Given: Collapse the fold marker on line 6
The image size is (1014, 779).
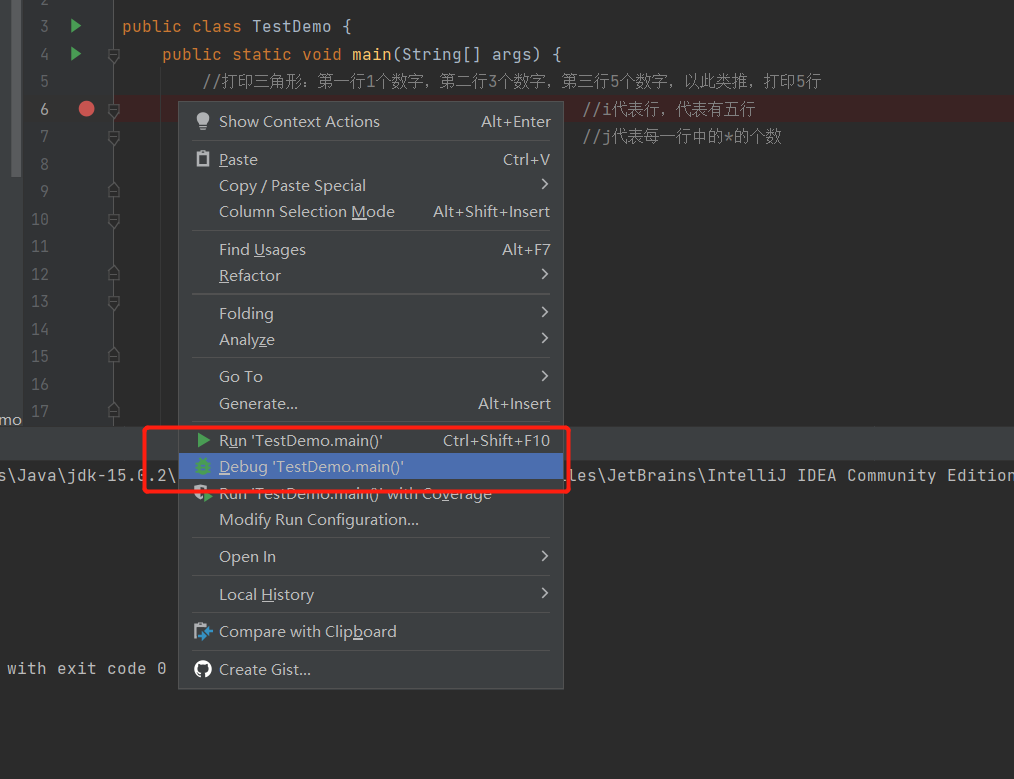Looking at the screenshot, I should coord(114,111).
